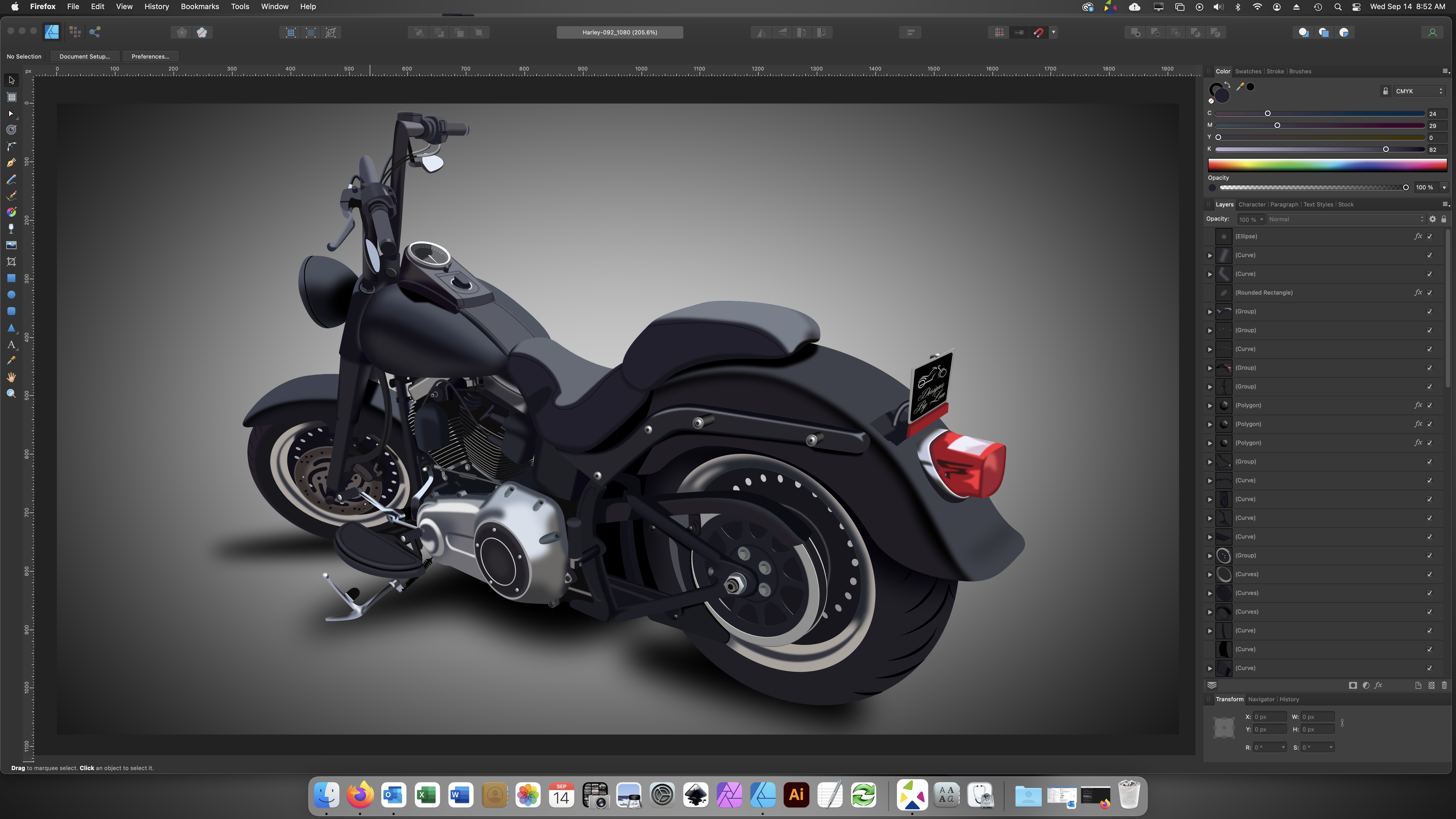This screenshot has width=1456, height=819.
Task: Switch to the Navigator tab
Action: pos(1261,699)
